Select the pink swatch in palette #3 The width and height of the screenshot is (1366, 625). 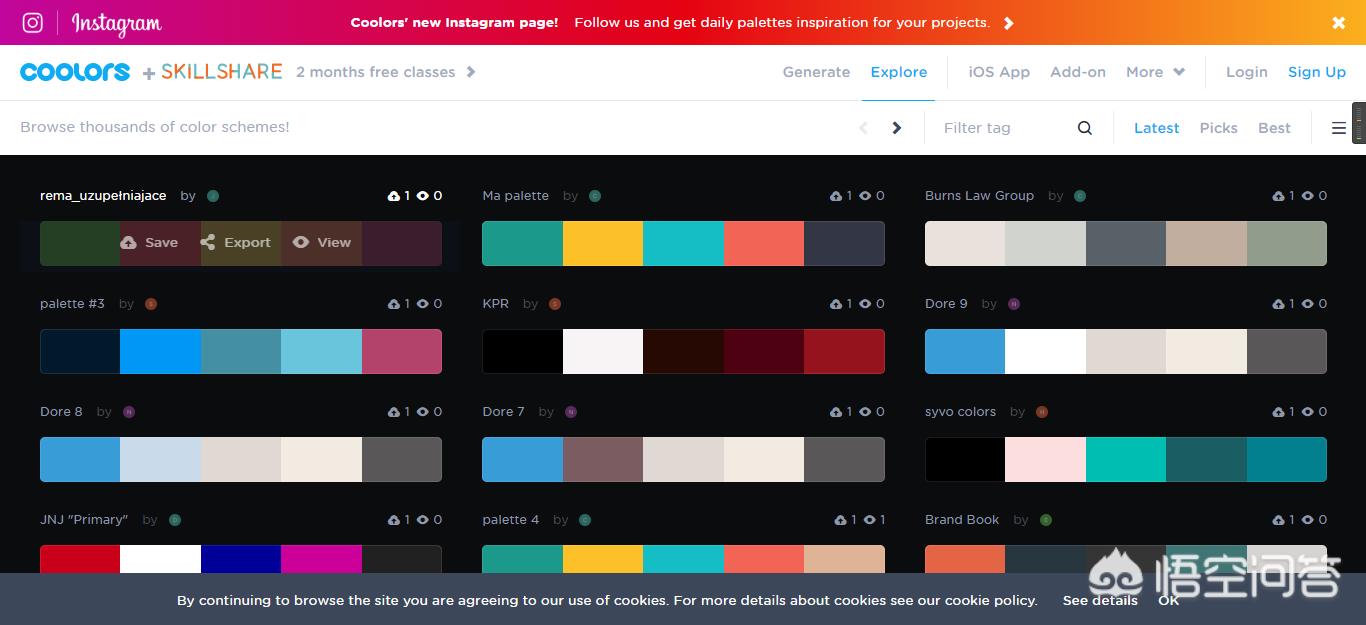tap(402, 352)
